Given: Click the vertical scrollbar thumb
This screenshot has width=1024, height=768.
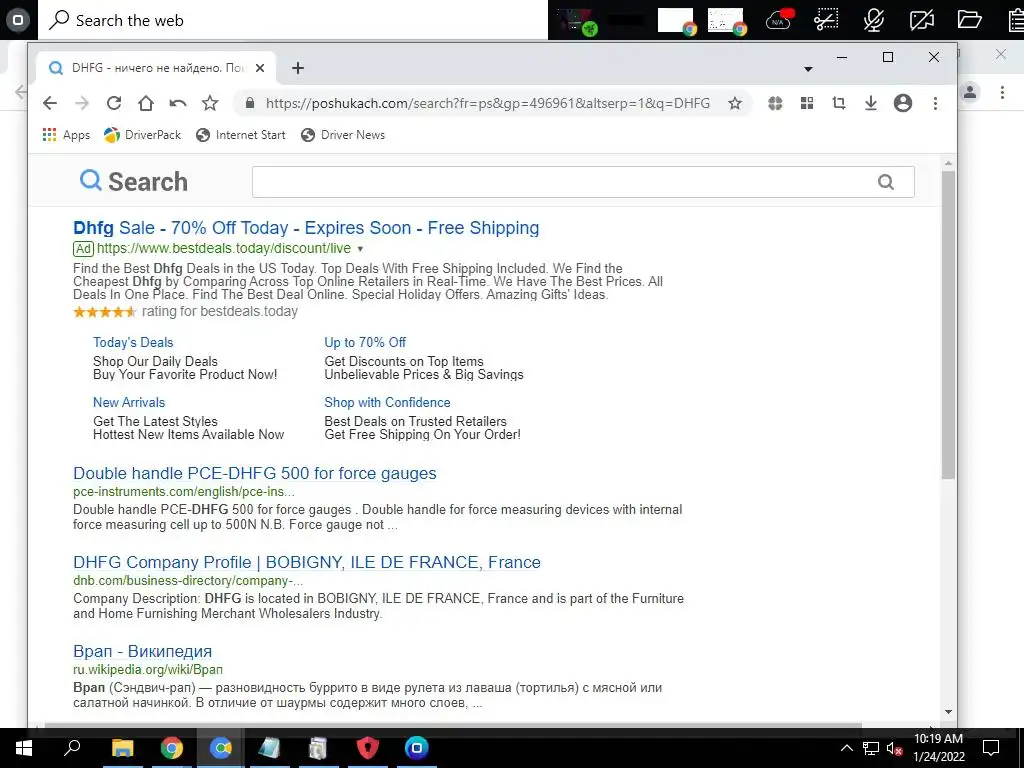Looking at the screenshot, I should point(948,325).
